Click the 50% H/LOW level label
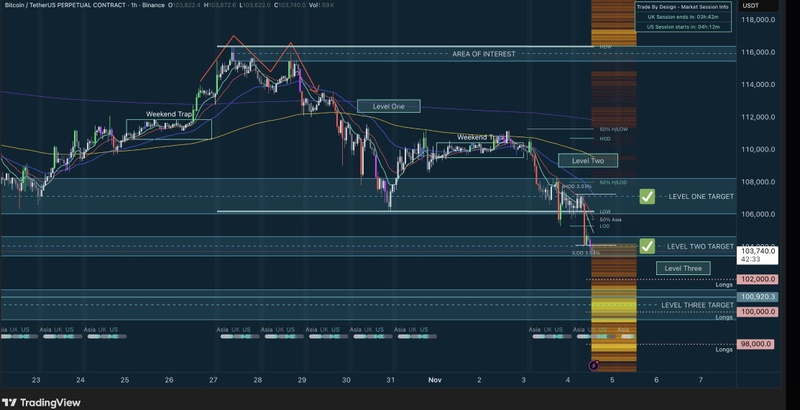 614,130
